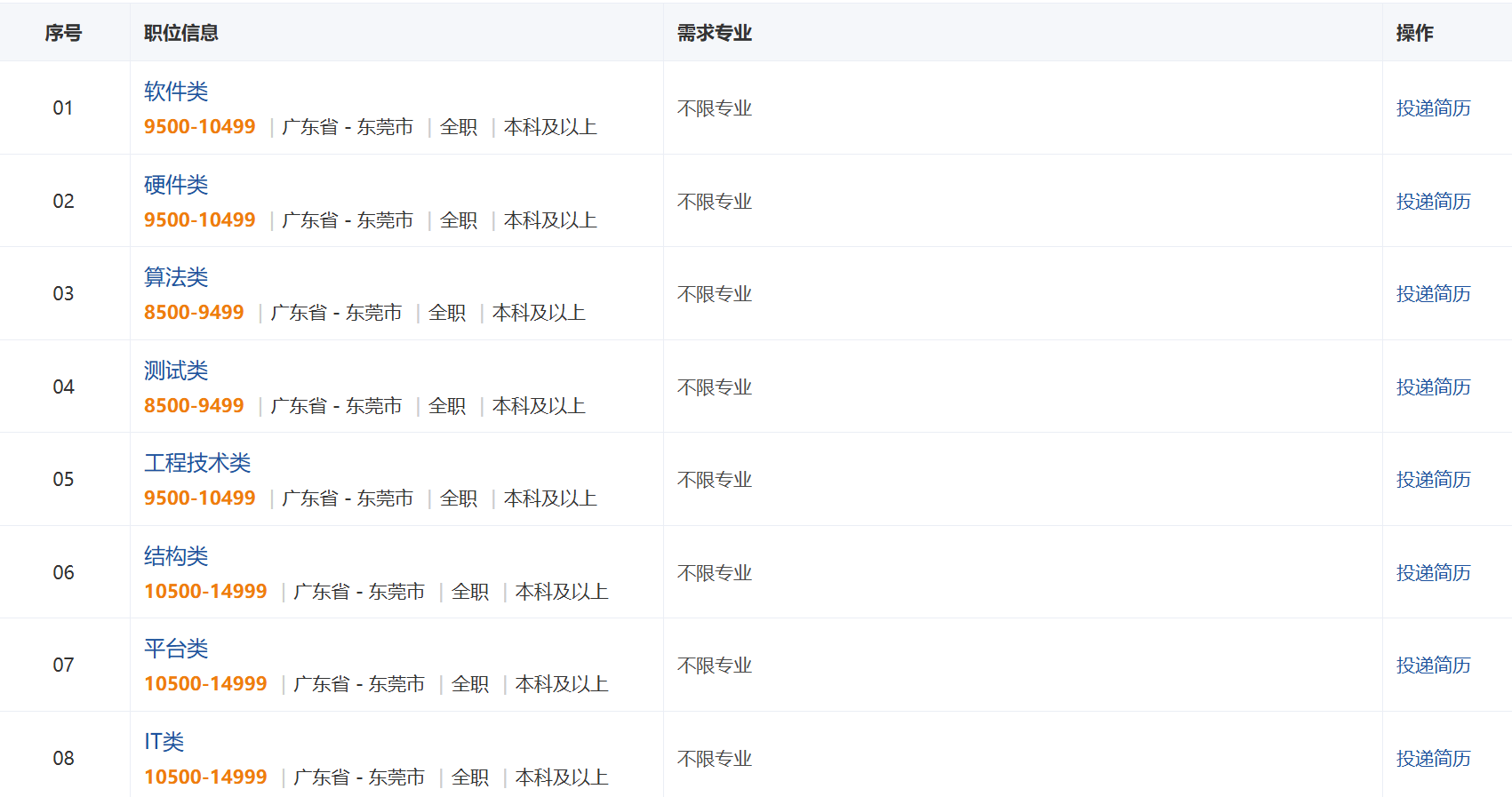Click the 序号 column header

[63, 33]
